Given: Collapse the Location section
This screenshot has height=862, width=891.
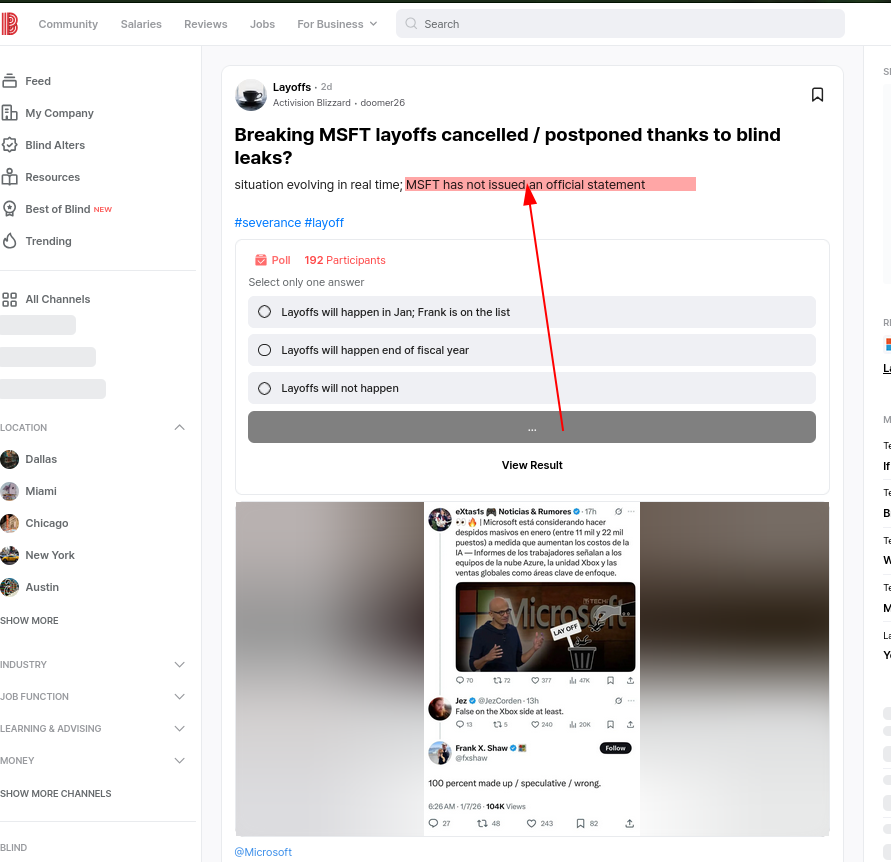Looking at the screenshot, I should coord(179,428).
